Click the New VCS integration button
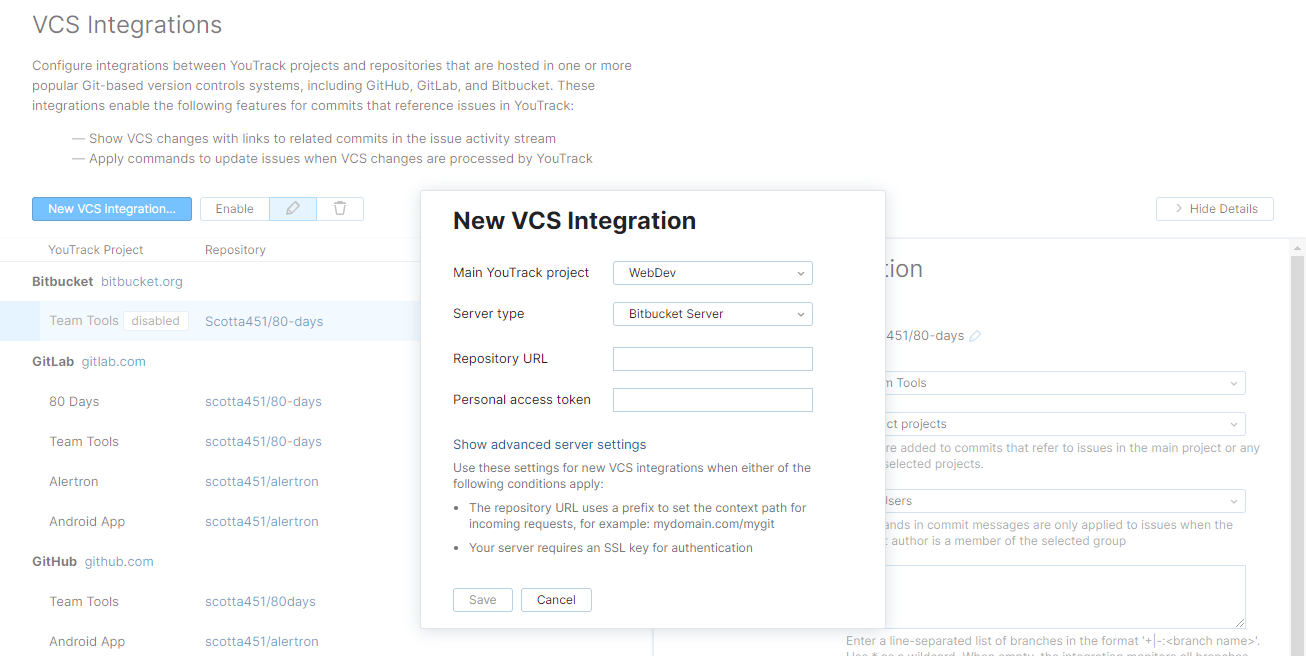1306x656 pixels. (x=111, y=208)
